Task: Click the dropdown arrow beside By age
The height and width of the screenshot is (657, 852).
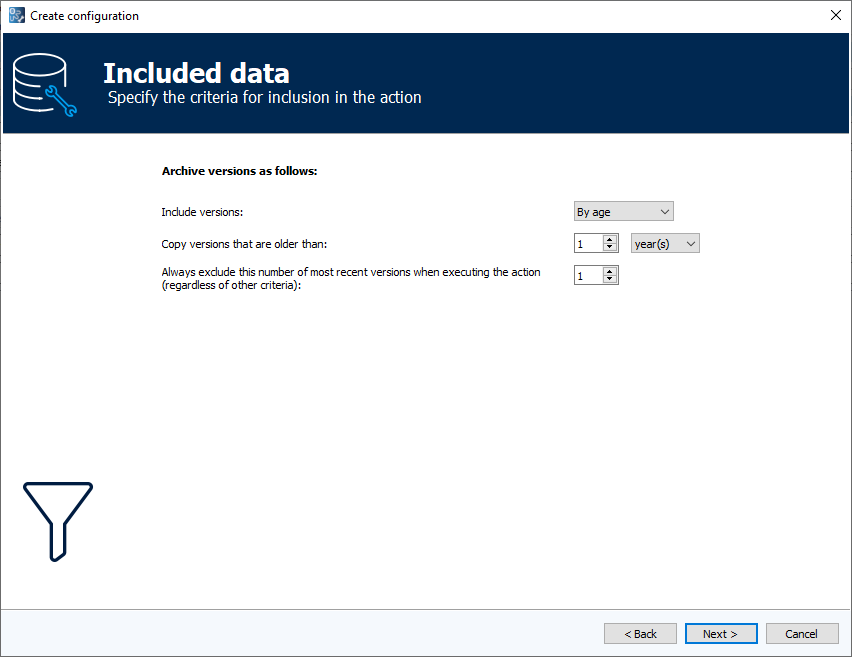Action: (x=664, y=211)
